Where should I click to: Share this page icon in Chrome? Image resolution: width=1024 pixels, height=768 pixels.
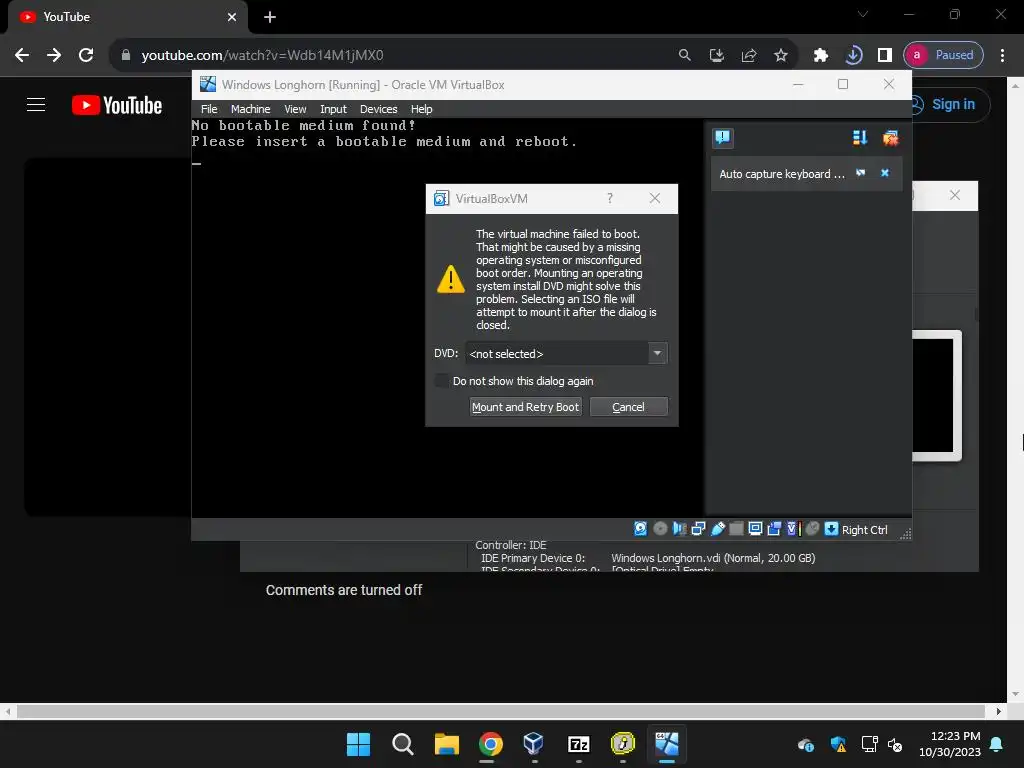(748, 55)
